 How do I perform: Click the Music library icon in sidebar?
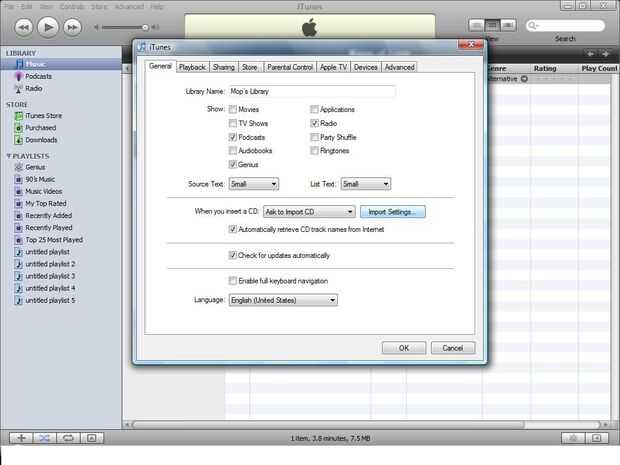tap(19, 64)
